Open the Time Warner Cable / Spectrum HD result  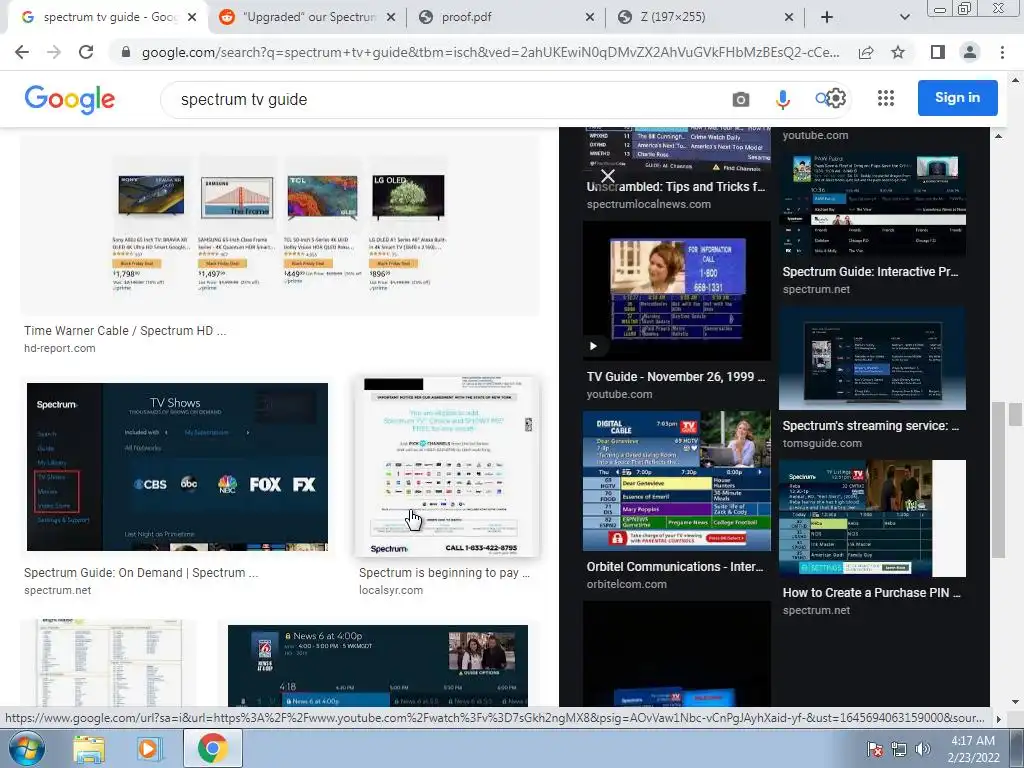(125, 330)
